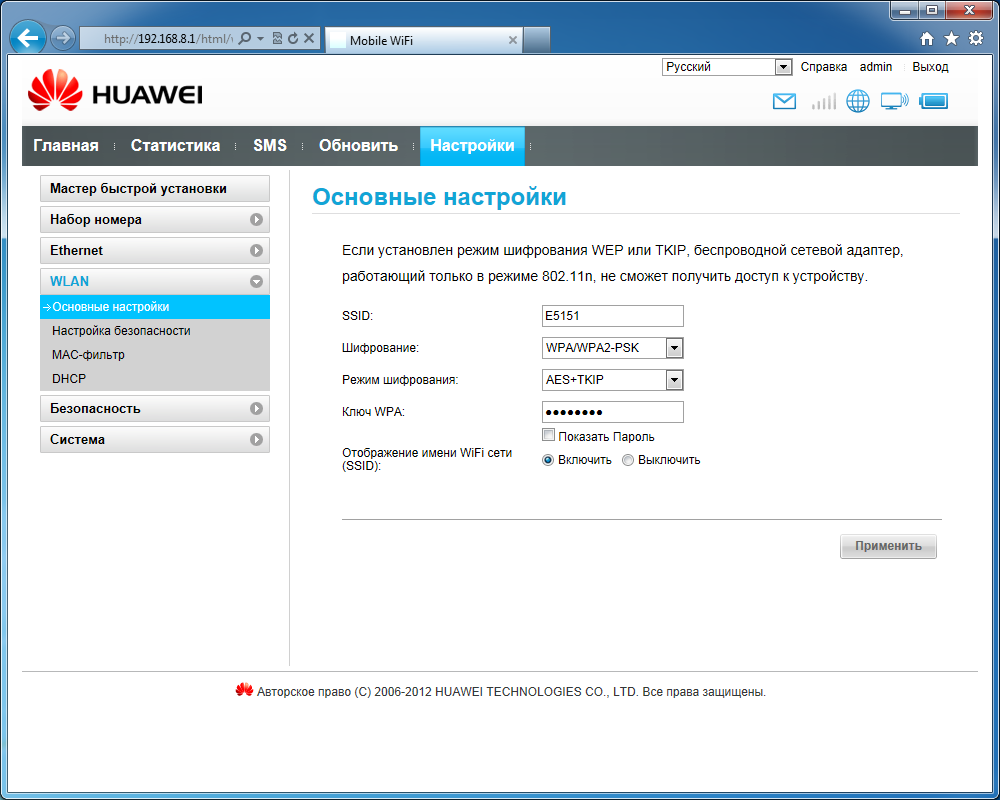
Task: Open the SMS tab in navigation
Action: pos(270,145)
